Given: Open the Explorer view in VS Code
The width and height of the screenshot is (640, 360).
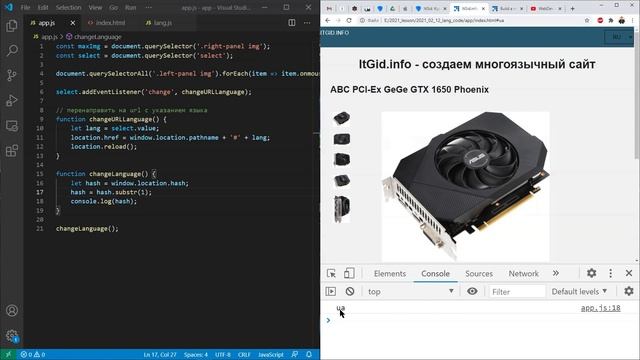Looking at the screenshot, I should [x=12, y=26].
